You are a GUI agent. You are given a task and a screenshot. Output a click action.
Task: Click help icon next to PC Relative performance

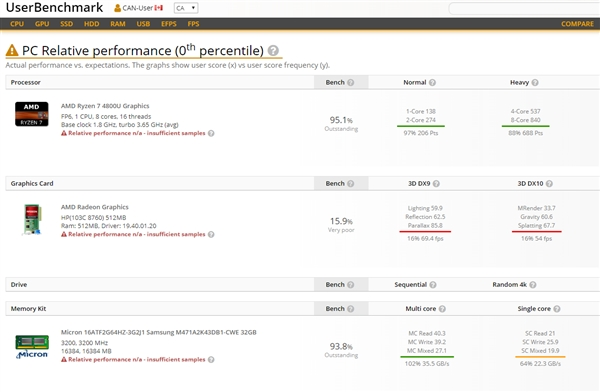pos(273,50)
